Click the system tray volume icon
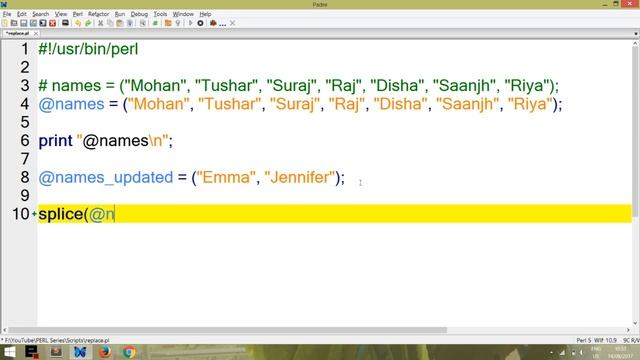This screenshot has width=640, height=360. (581, 352)
